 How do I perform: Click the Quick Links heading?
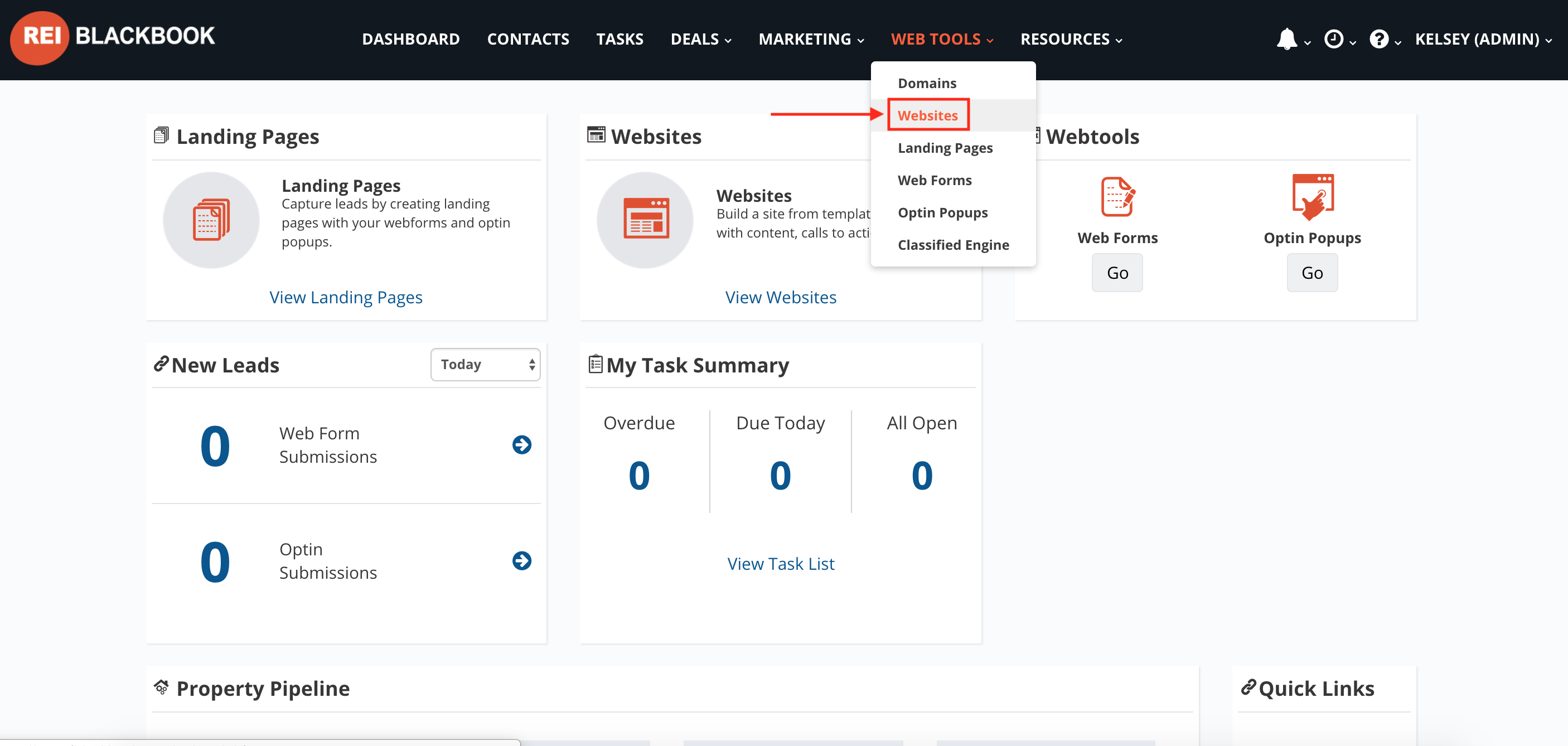1316,688
